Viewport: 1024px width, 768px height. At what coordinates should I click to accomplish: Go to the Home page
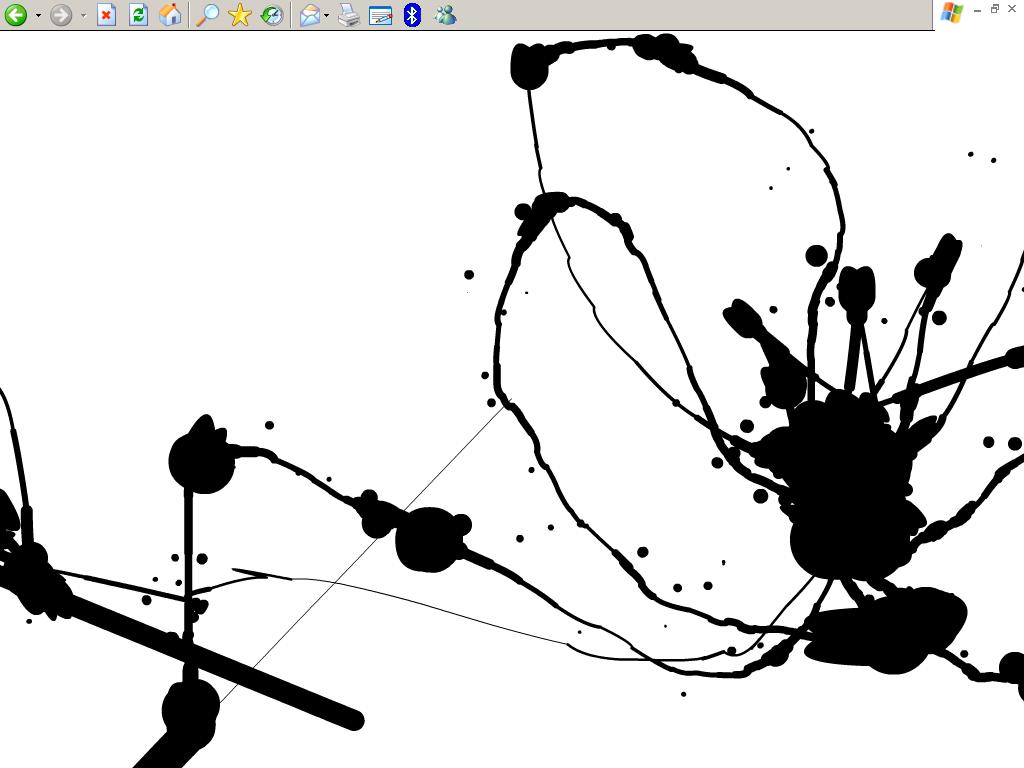coord(171,15)
